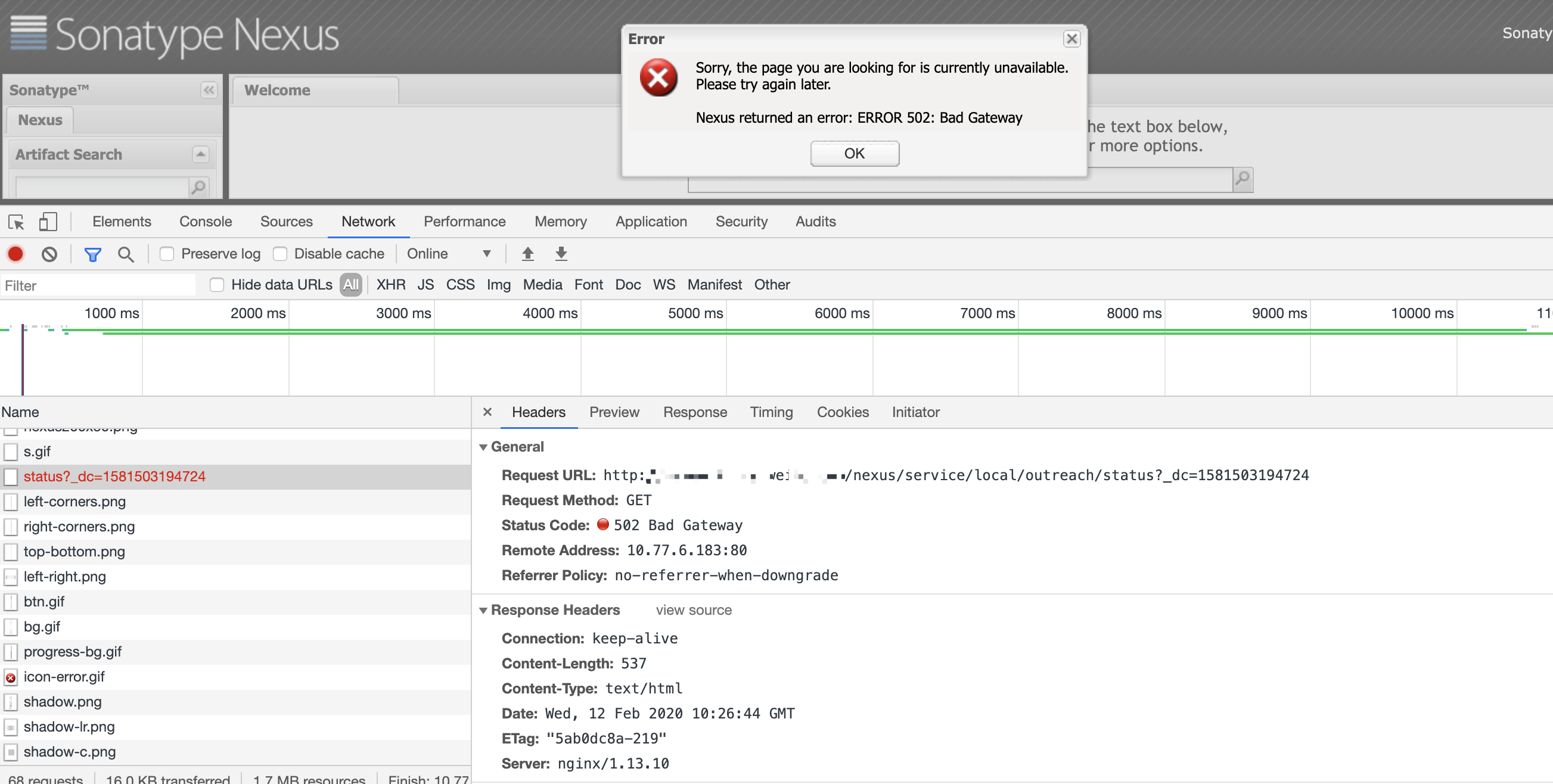Filter requests by CSS
This screenshot has height=784, width=1553.
[460, 284]
